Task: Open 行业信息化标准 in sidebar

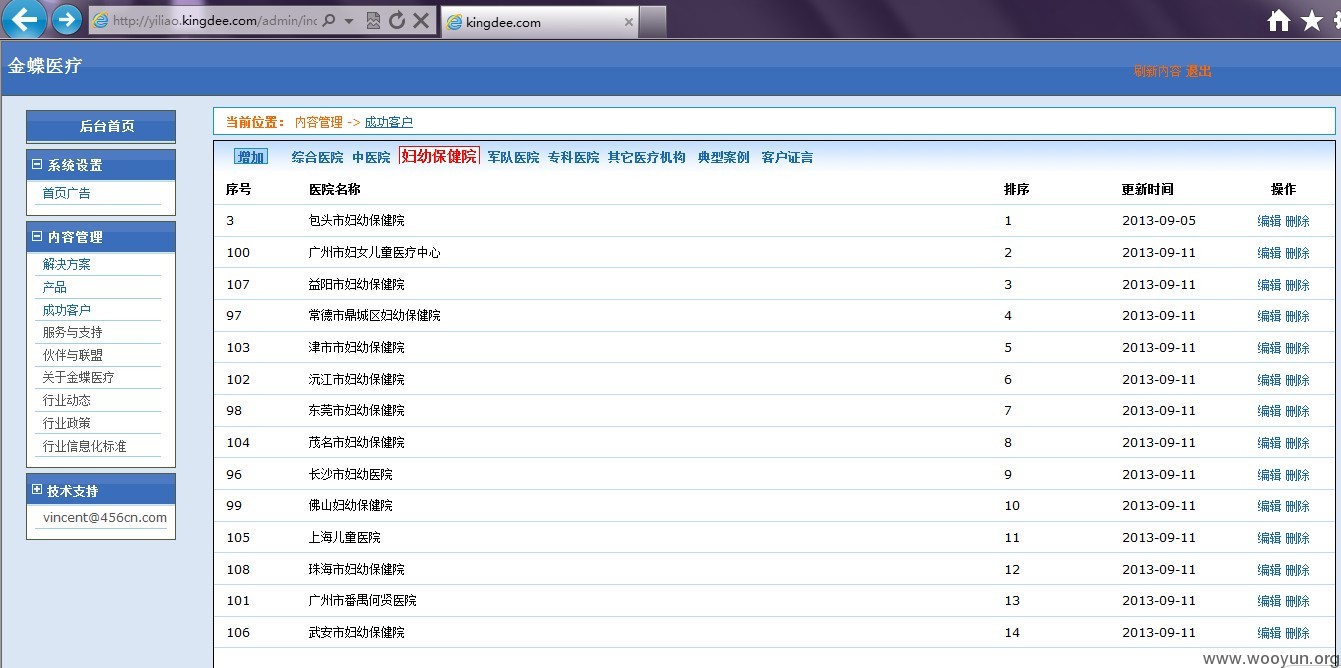Action: [x=85, y=446]
